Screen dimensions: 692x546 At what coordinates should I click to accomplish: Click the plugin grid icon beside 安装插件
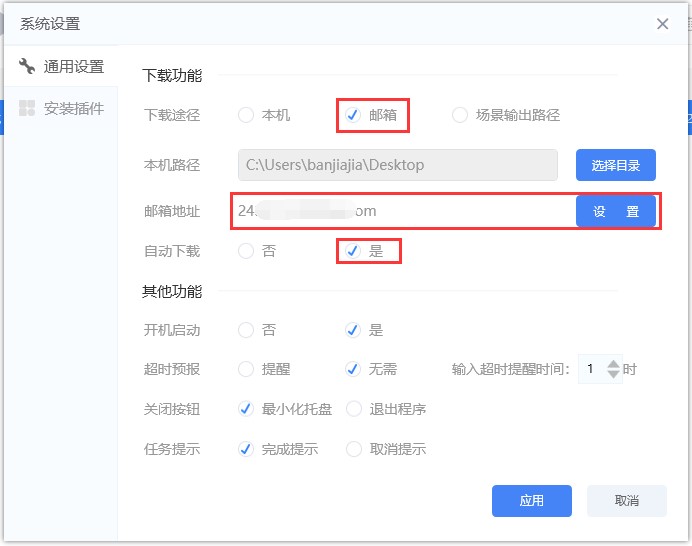pyautogui.click(x=27, y=108)
